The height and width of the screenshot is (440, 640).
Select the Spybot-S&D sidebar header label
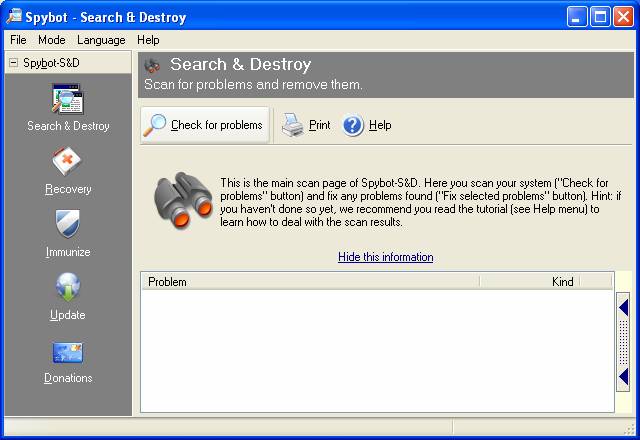[51, 63]
